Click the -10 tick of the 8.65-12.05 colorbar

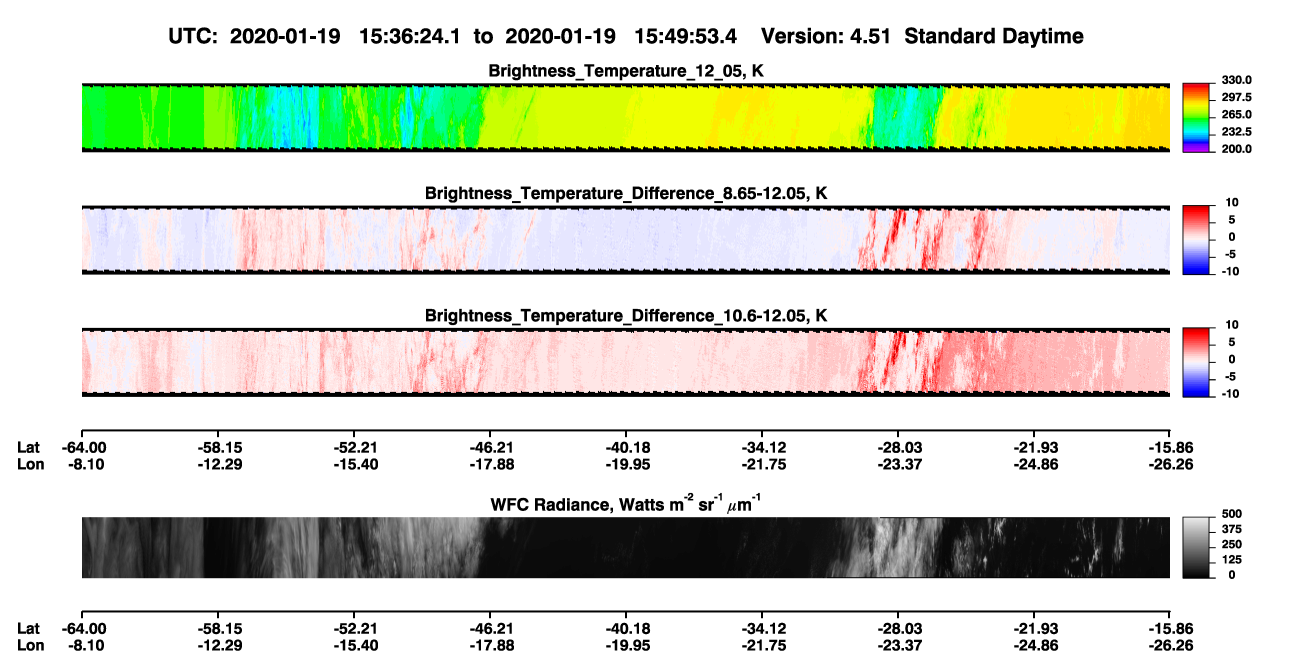click(1230, 271)
